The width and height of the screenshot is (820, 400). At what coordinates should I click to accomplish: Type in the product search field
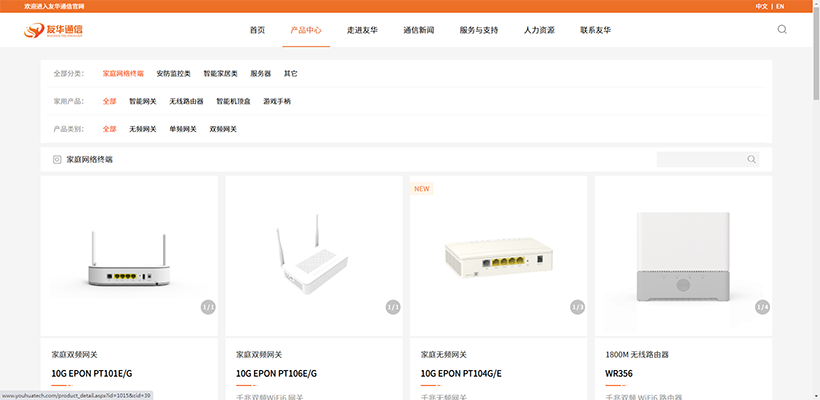point(700,159)
